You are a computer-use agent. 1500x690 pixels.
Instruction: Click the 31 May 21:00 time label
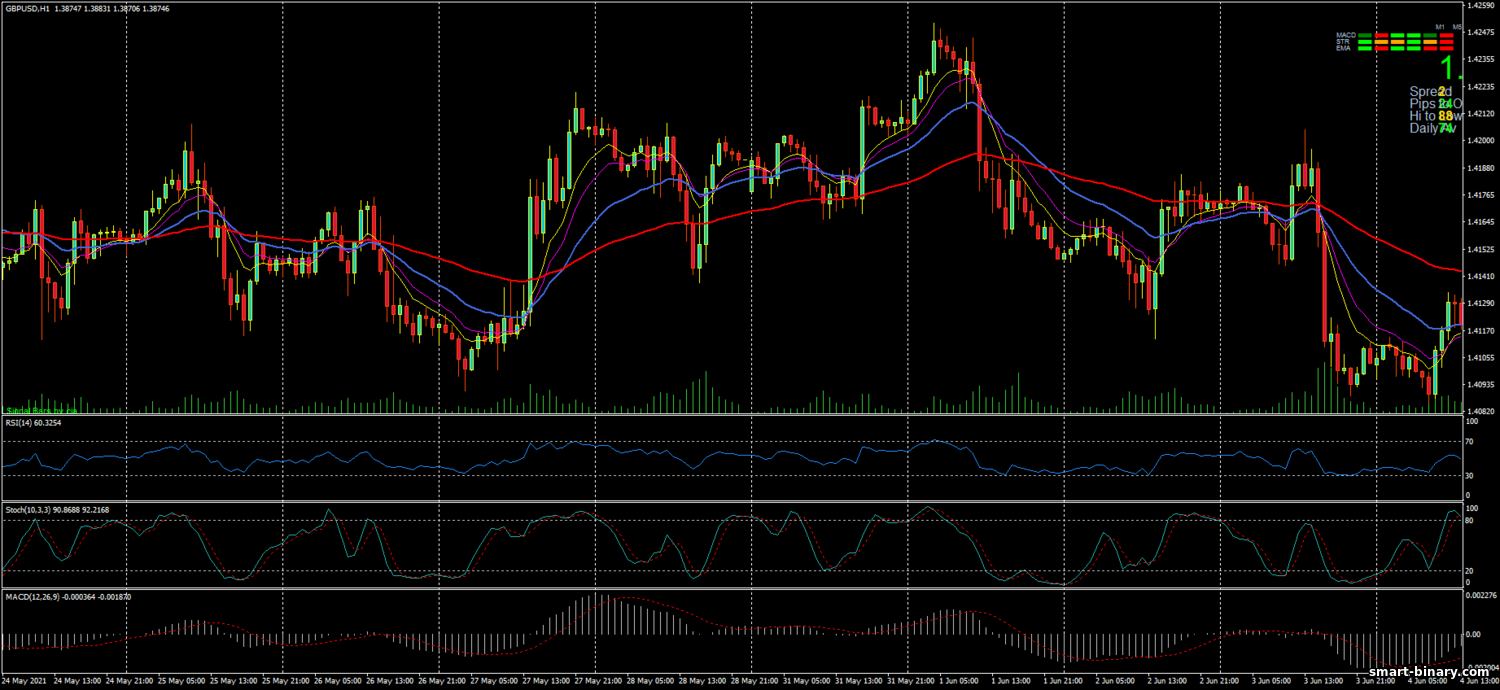pos(911,680)
